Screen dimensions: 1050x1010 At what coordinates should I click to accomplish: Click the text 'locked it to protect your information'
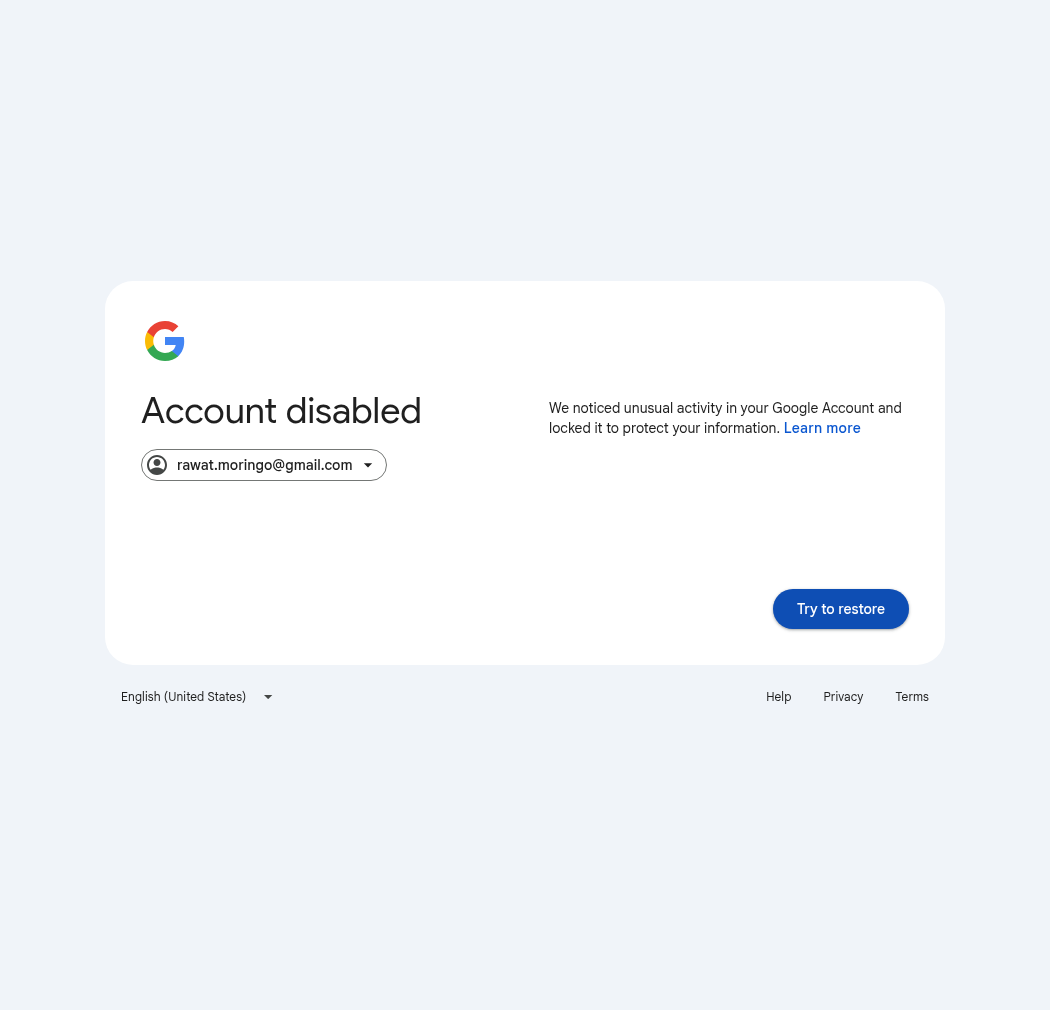pyautogui.click(x=664, y=428)
